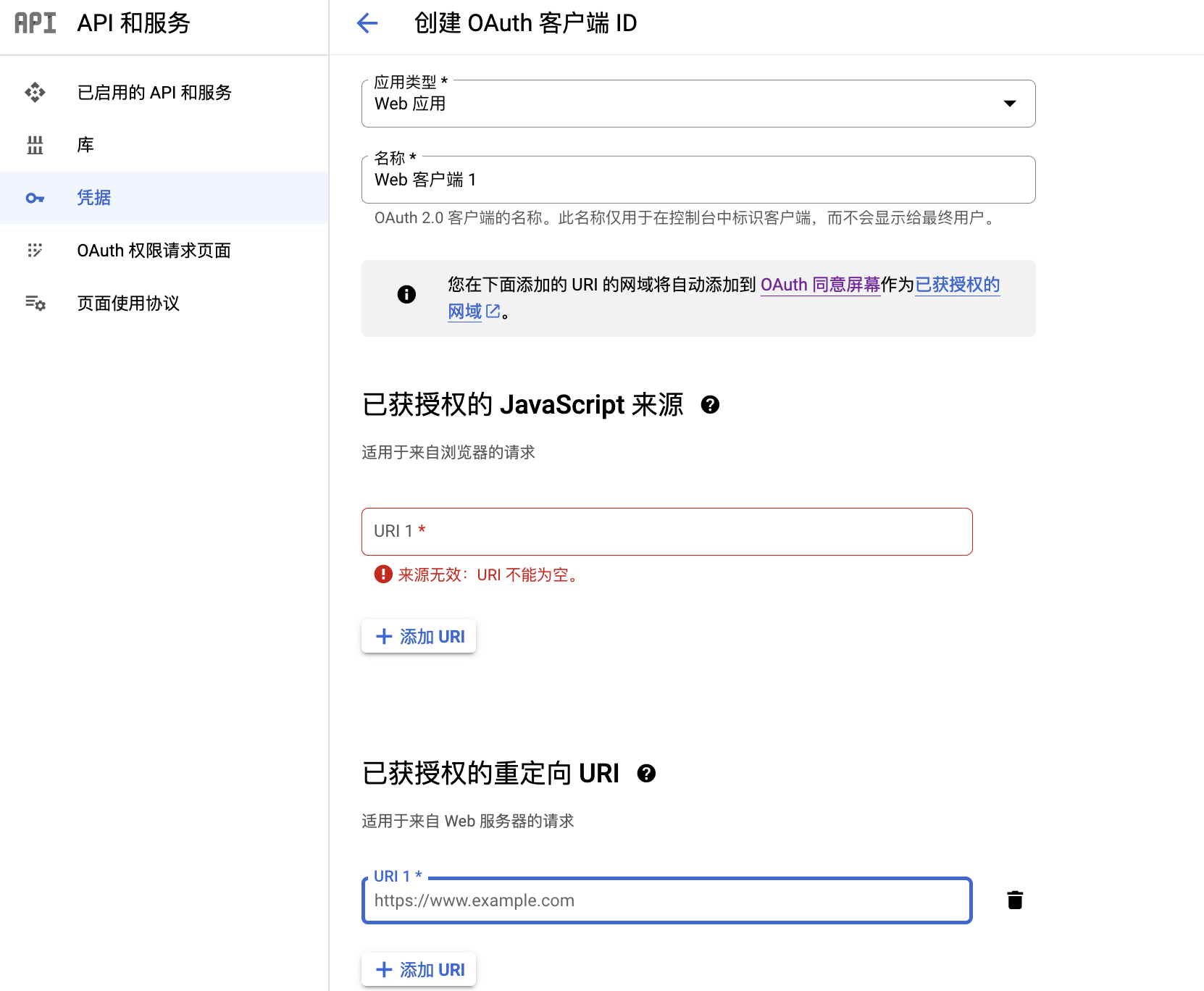This screenshot has width=1204, height=991.
Task: Open help for authorized JavaScript origins
Action: pos(710,405)
